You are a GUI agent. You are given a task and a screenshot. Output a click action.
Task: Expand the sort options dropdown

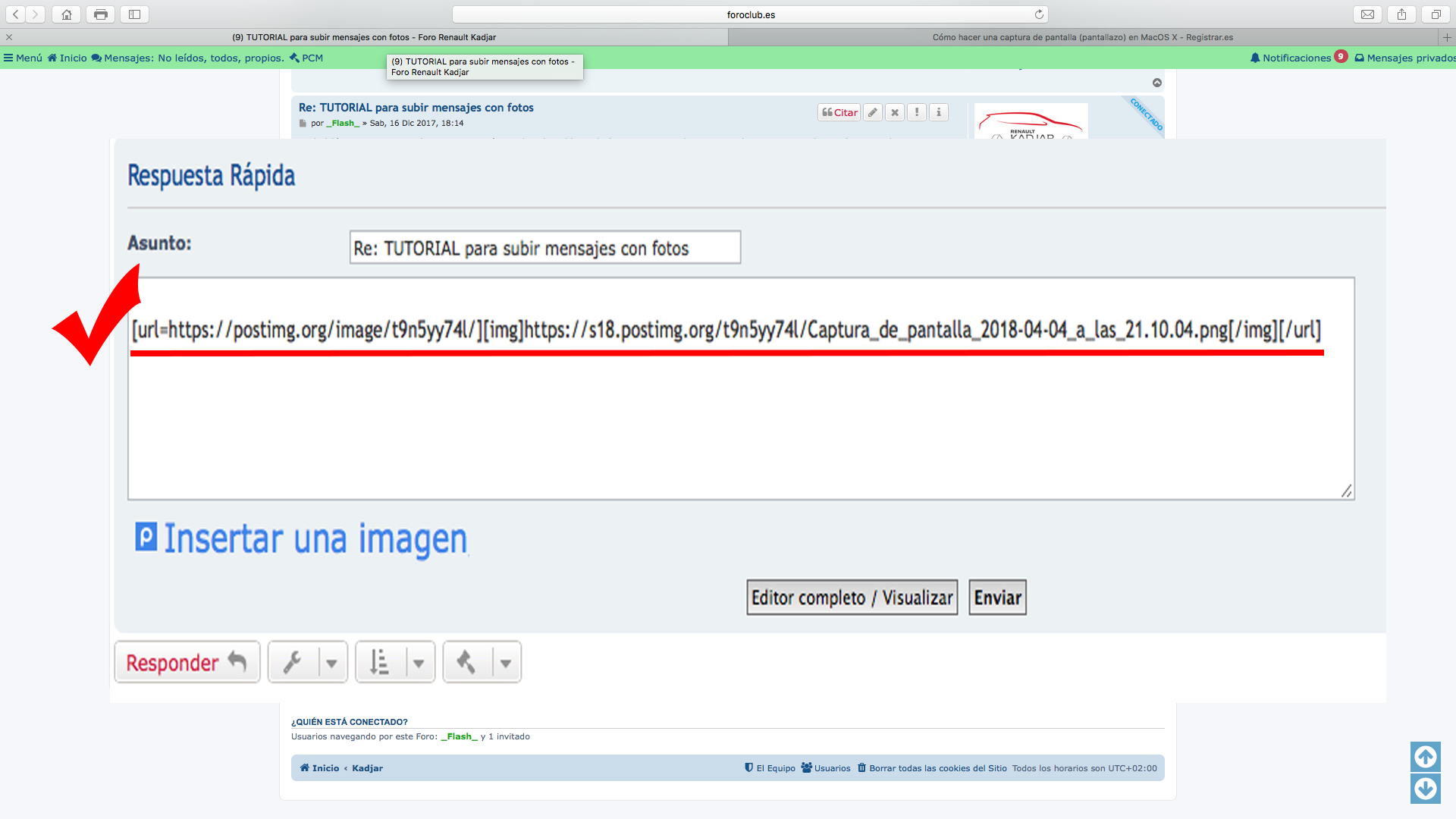pyautogui.click(x=419, y=663)
